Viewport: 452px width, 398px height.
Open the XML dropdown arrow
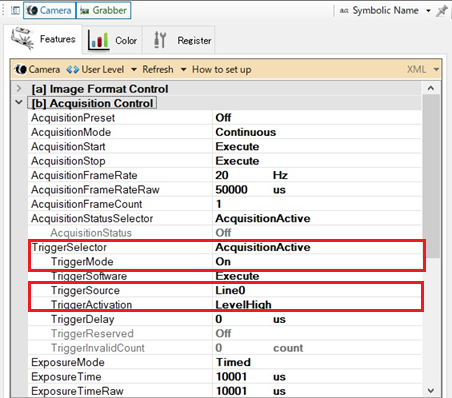pos(436,70)
